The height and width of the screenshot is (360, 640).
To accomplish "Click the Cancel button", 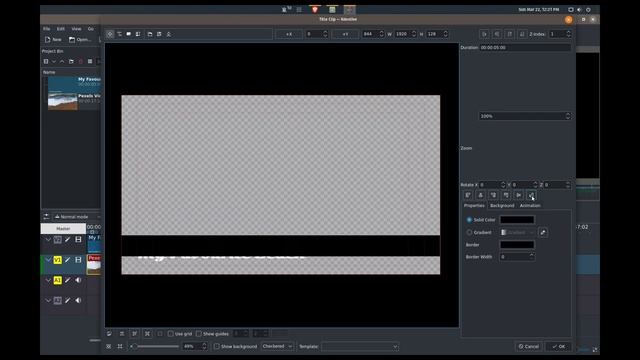I will click(x=529, y=347).
